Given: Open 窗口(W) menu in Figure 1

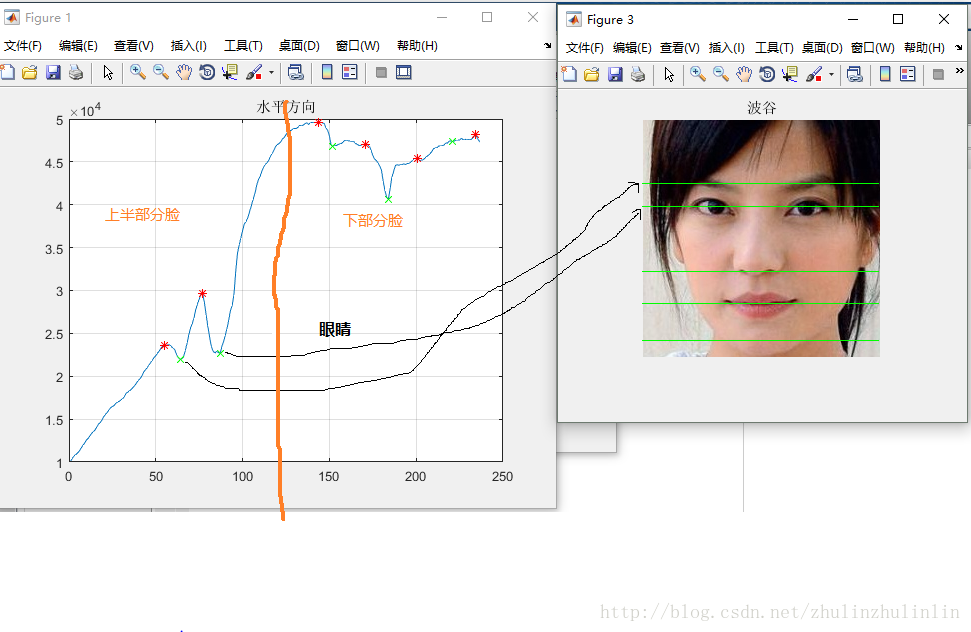Looking at the screenshot, I should [357, 46].
